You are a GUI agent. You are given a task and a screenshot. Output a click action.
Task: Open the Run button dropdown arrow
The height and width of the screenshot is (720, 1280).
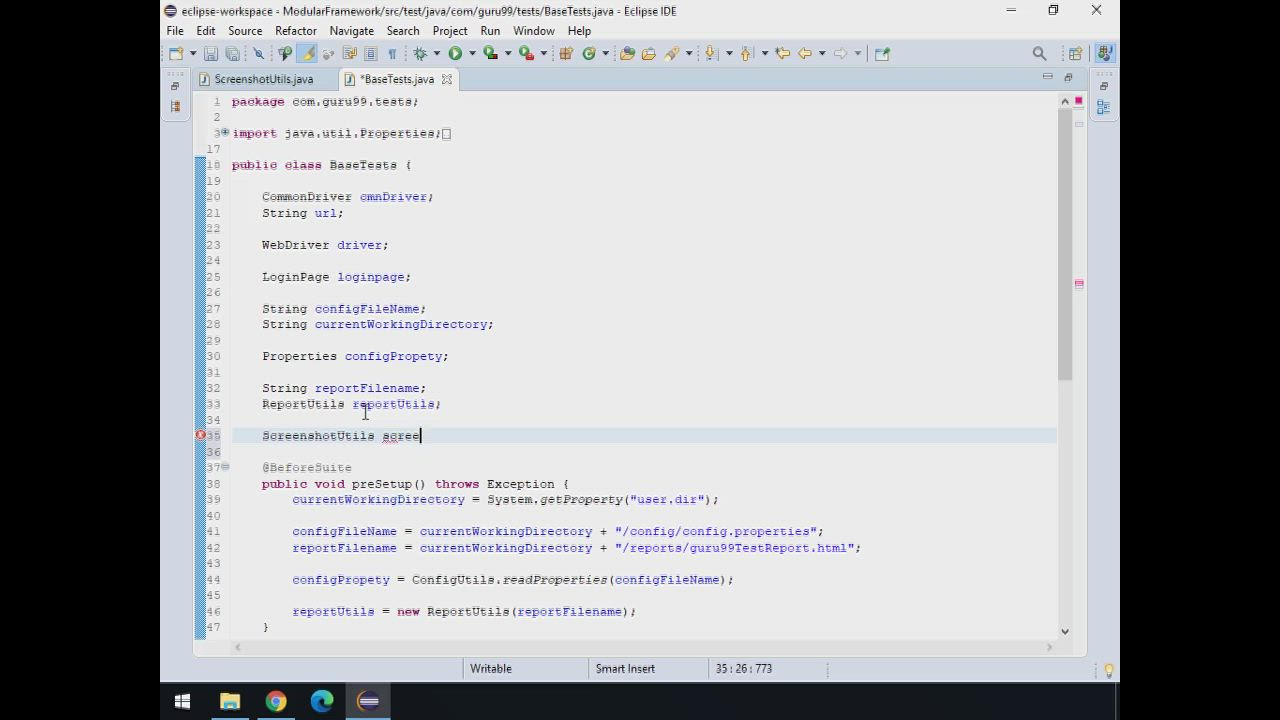point(471,54)
